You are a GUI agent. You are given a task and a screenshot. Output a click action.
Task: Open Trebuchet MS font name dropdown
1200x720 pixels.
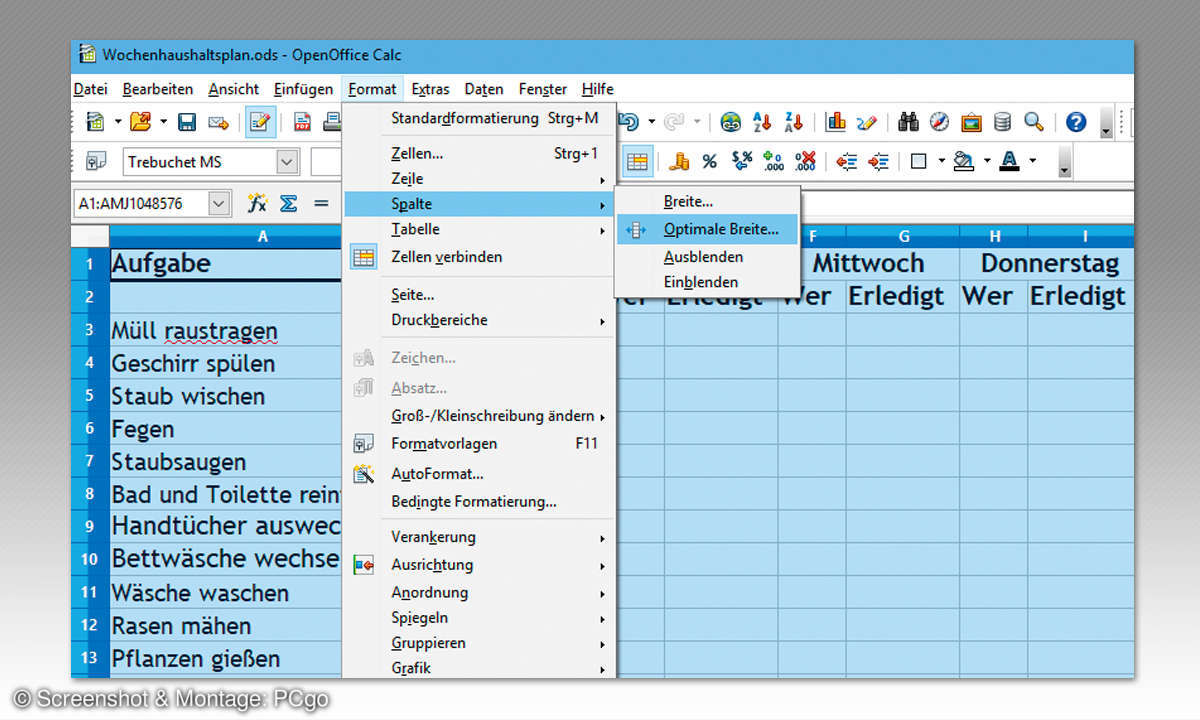point(288,162)
